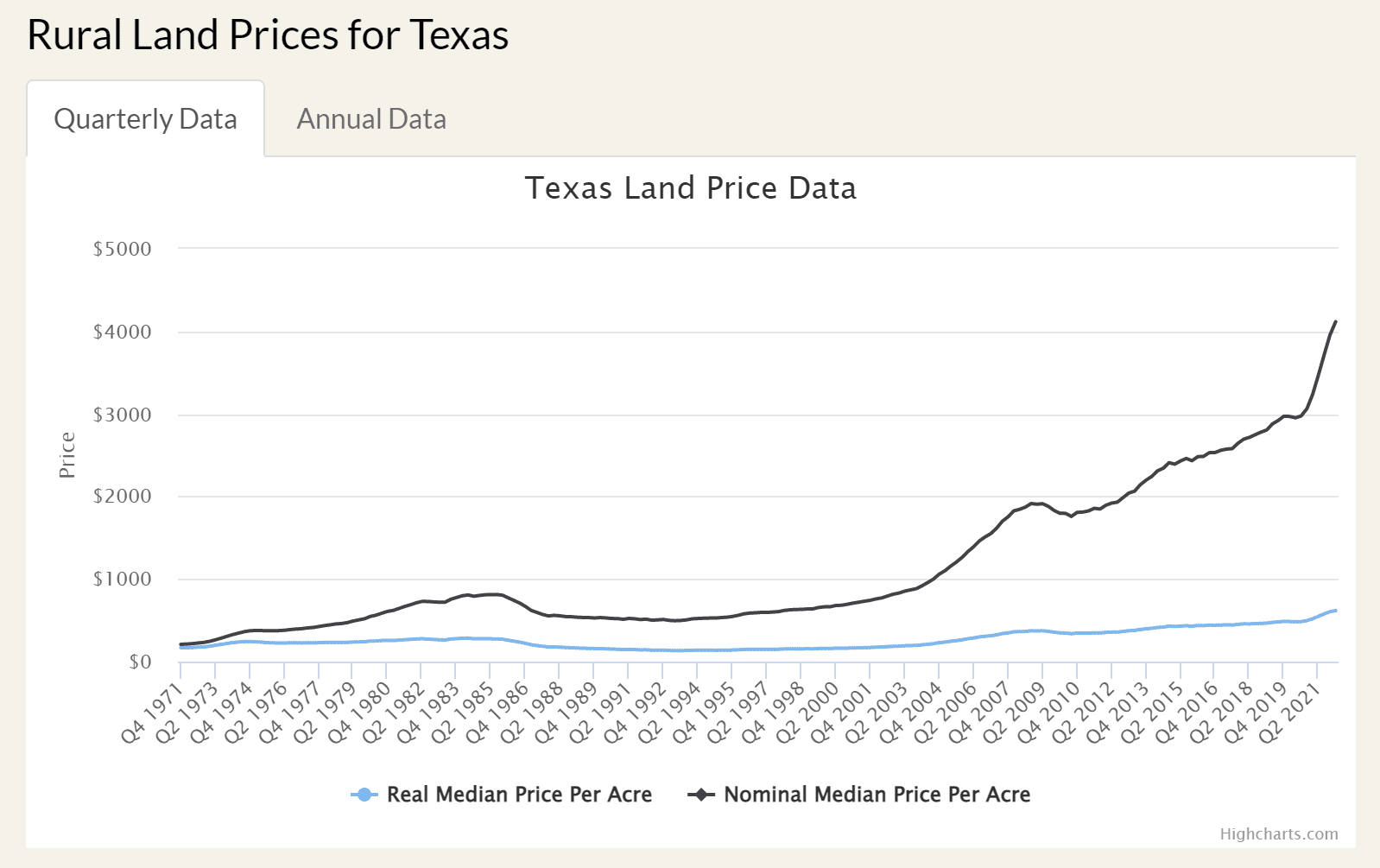Viewport: 1380px width, 868px height.
Task: Click the Rural Land Prices for Texas heading
Action: 268,35
